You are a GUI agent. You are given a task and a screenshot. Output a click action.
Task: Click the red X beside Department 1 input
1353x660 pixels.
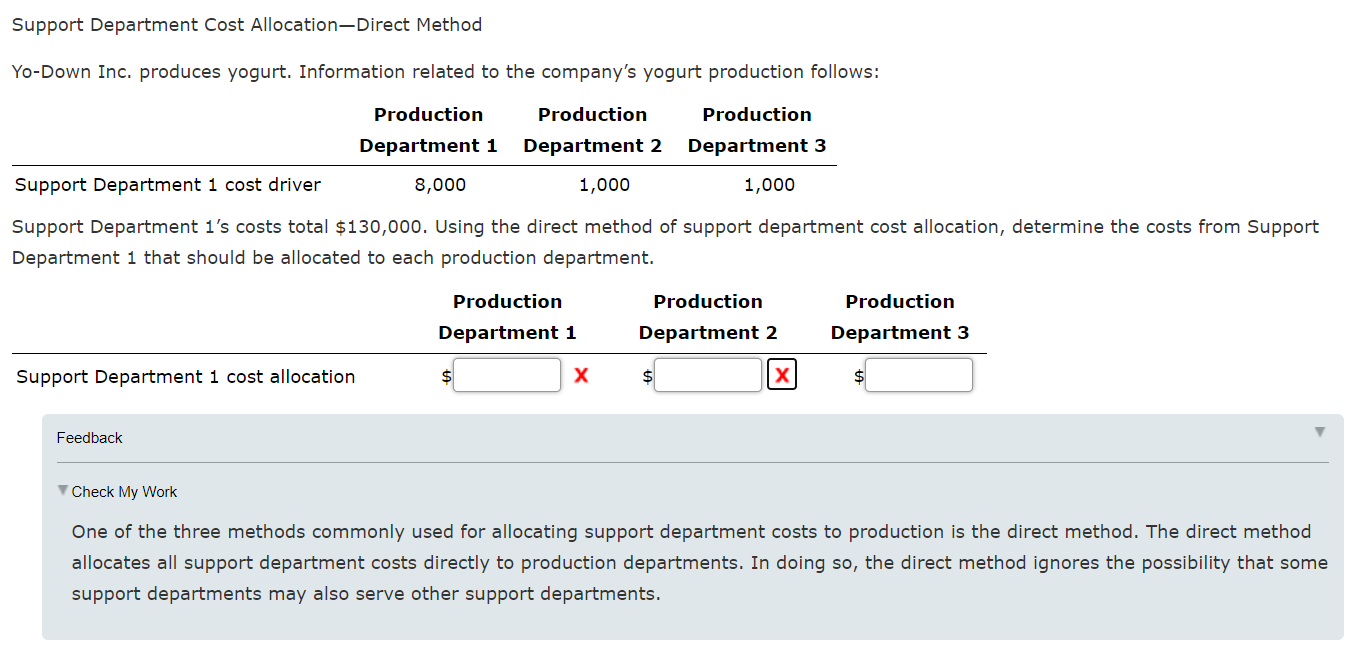[581, 375]
